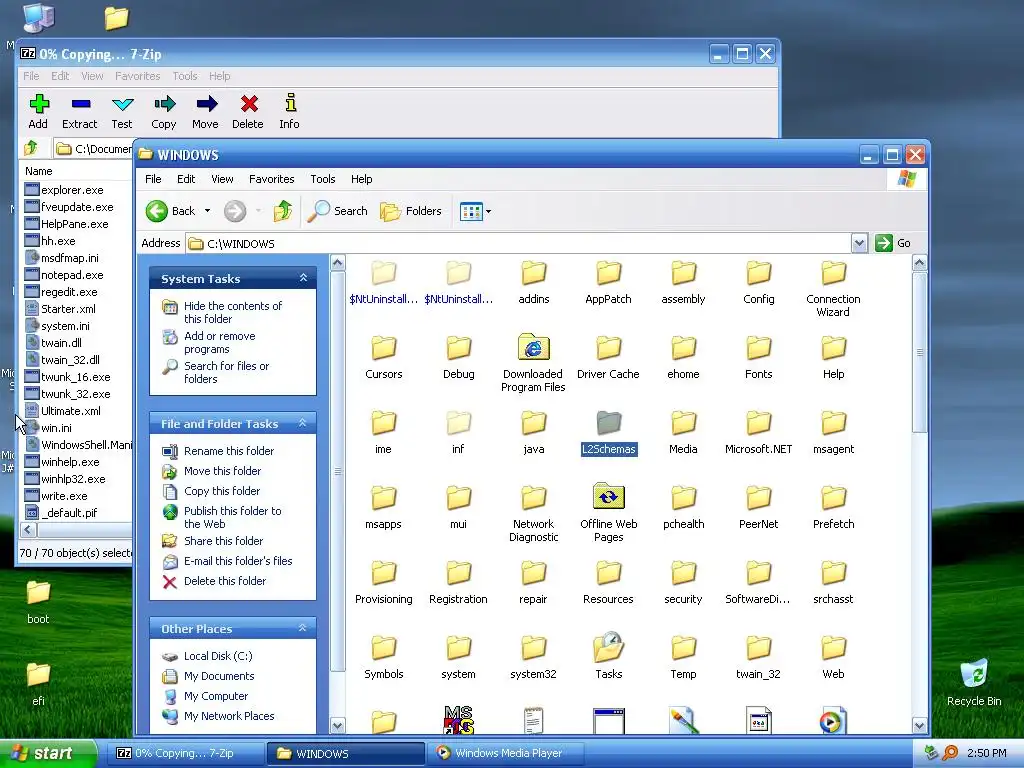Click the Copy arrow icon in 7-Zip
1024x768 pixels.
[x=165, y=104]
